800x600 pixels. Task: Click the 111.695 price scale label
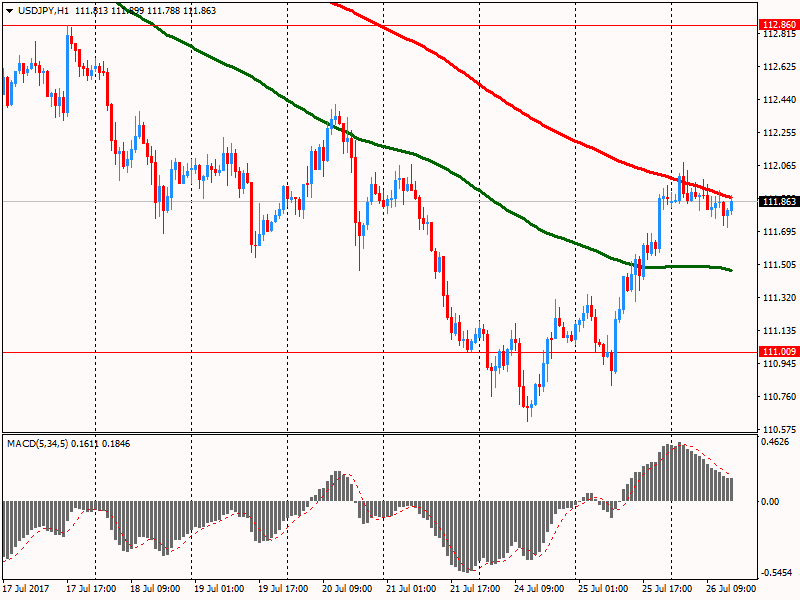(779, 232)
